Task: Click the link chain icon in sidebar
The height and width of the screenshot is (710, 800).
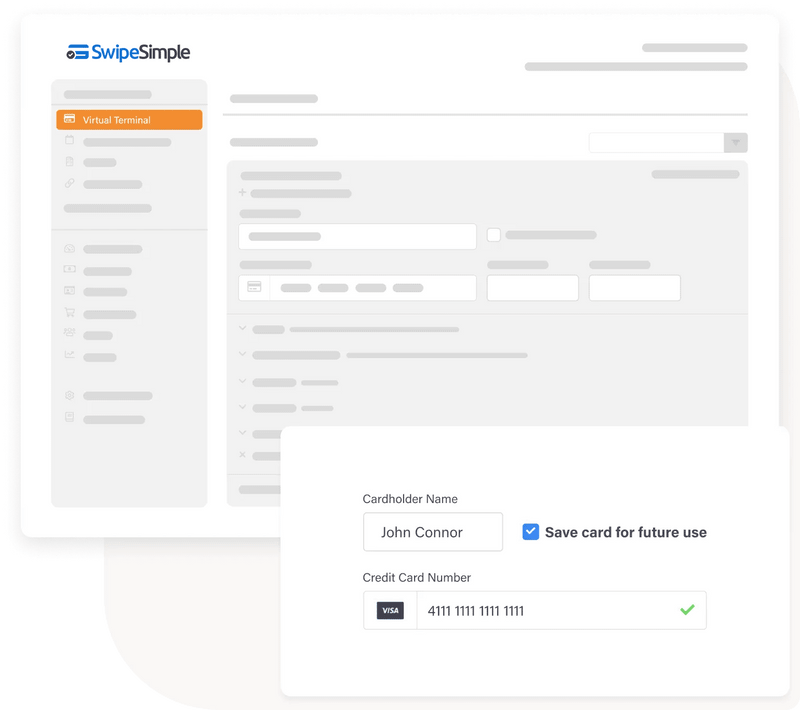Action: click(x=70, y=183)
